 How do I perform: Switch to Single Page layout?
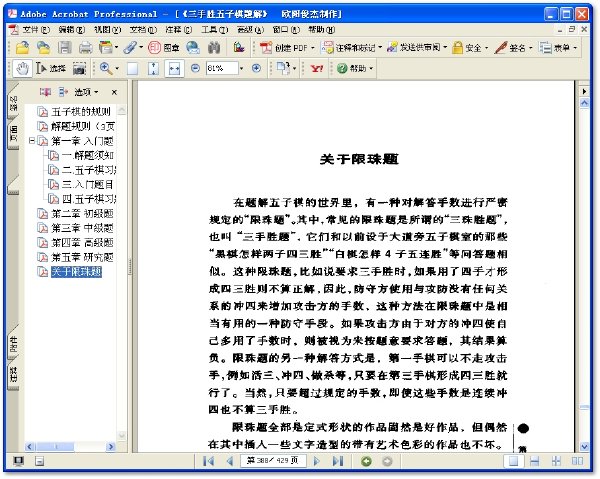(513, 461)
